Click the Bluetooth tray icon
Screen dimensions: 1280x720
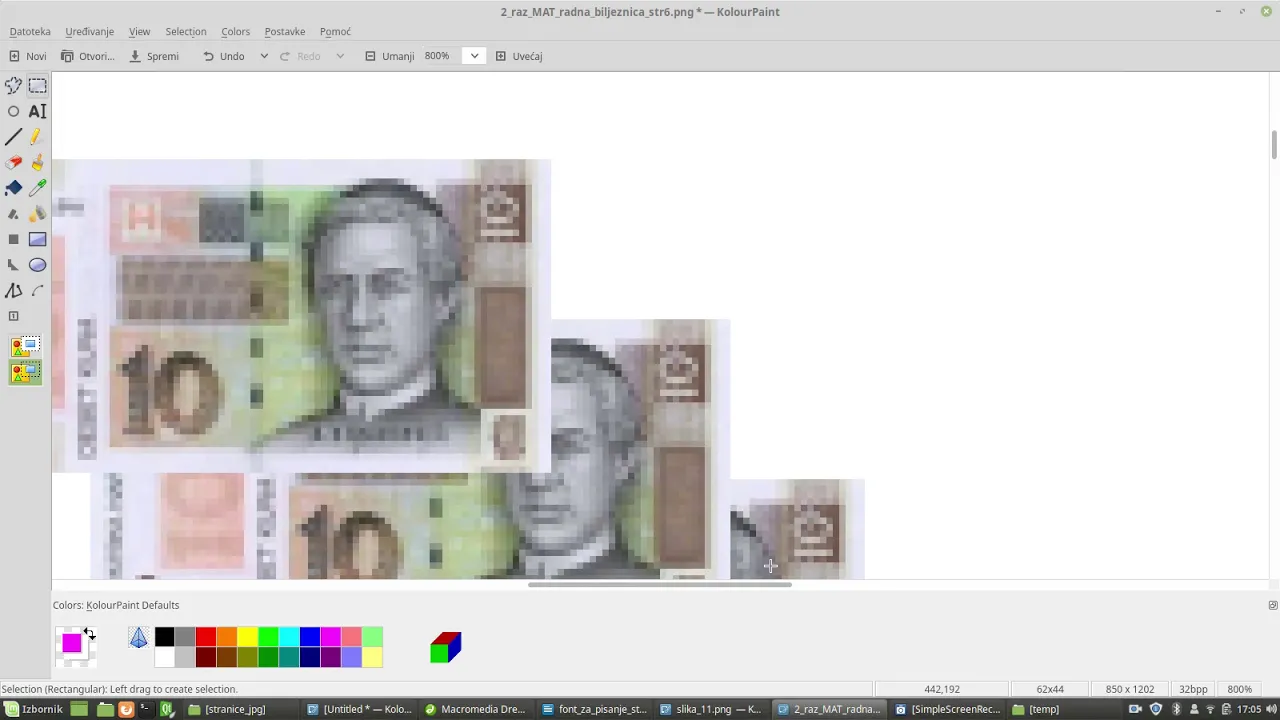click(x=1175, y=709)
